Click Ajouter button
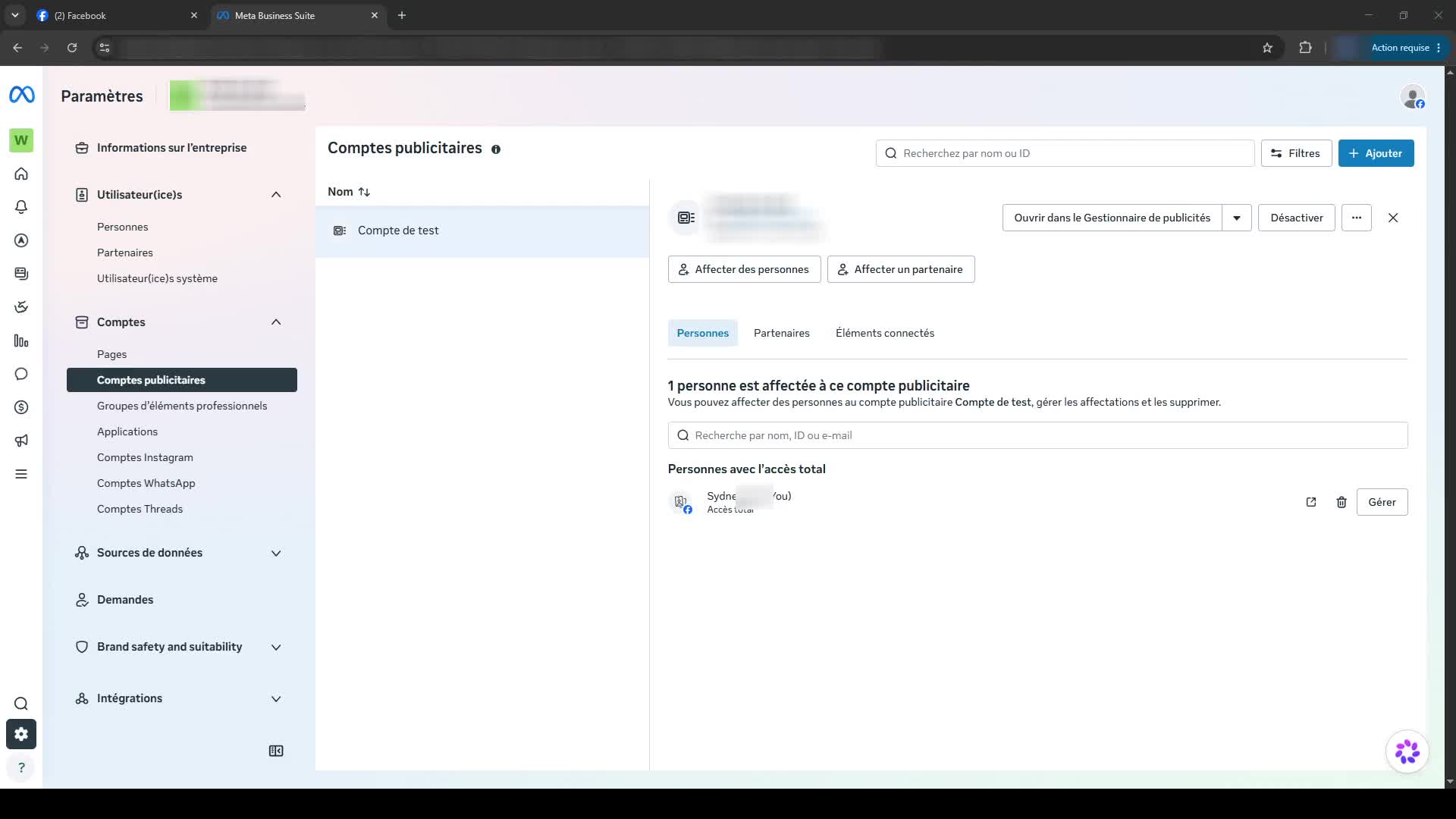 1376,153
